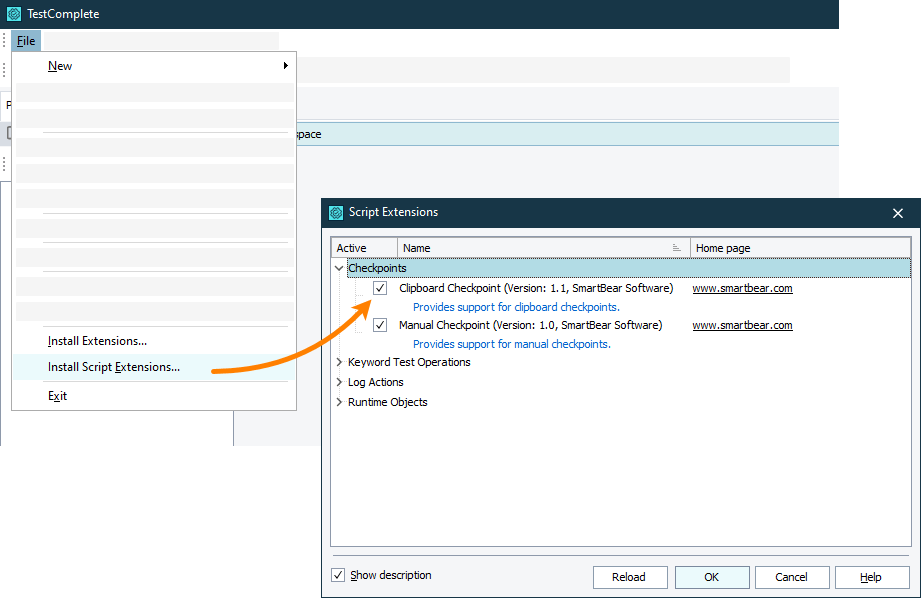Select the Runtime Objects row
The height and width of the screenshot is (598, 921).
388,402
